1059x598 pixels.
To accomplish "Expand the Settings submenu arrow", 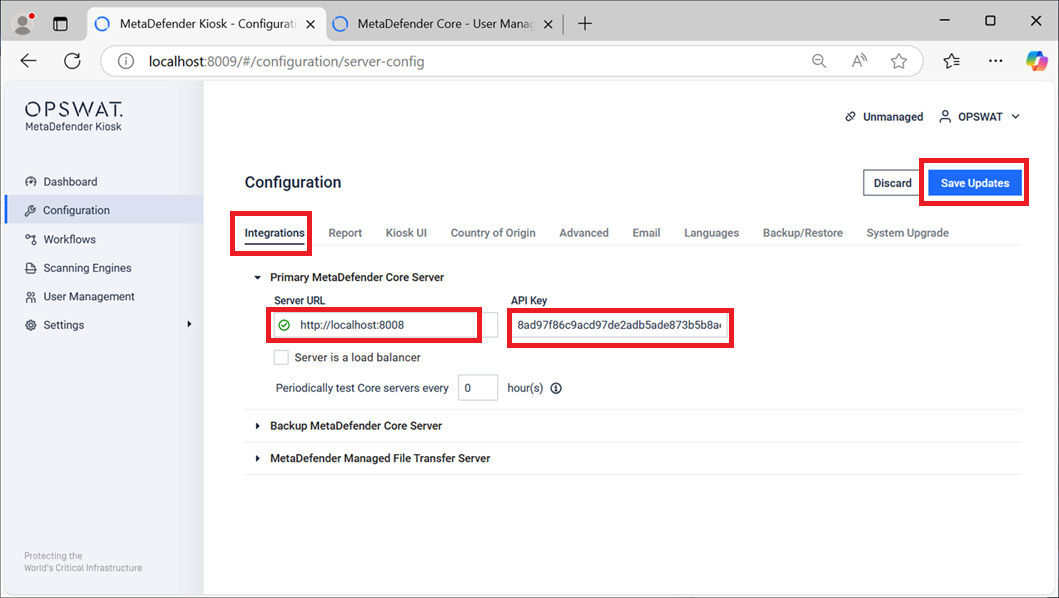I will (x=189, y=324).
